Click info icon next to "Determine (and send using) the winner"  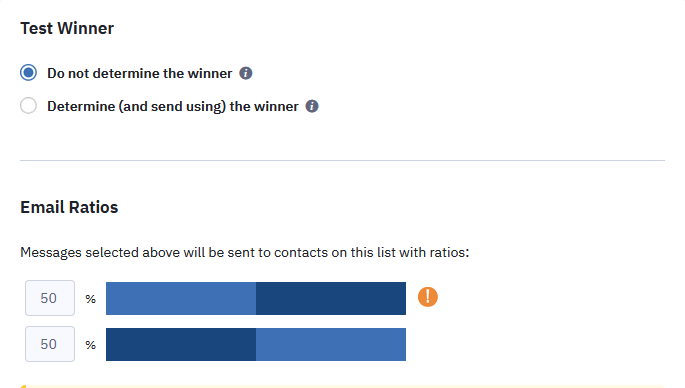coord(311,106)
